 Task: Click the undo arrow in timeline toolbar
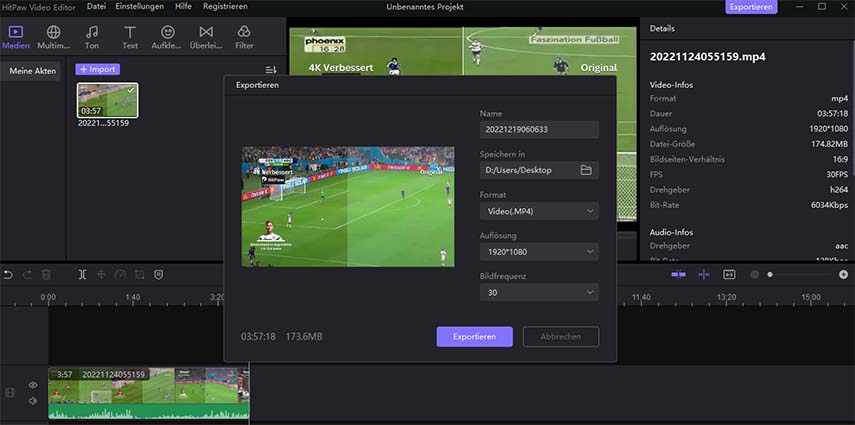8,274
